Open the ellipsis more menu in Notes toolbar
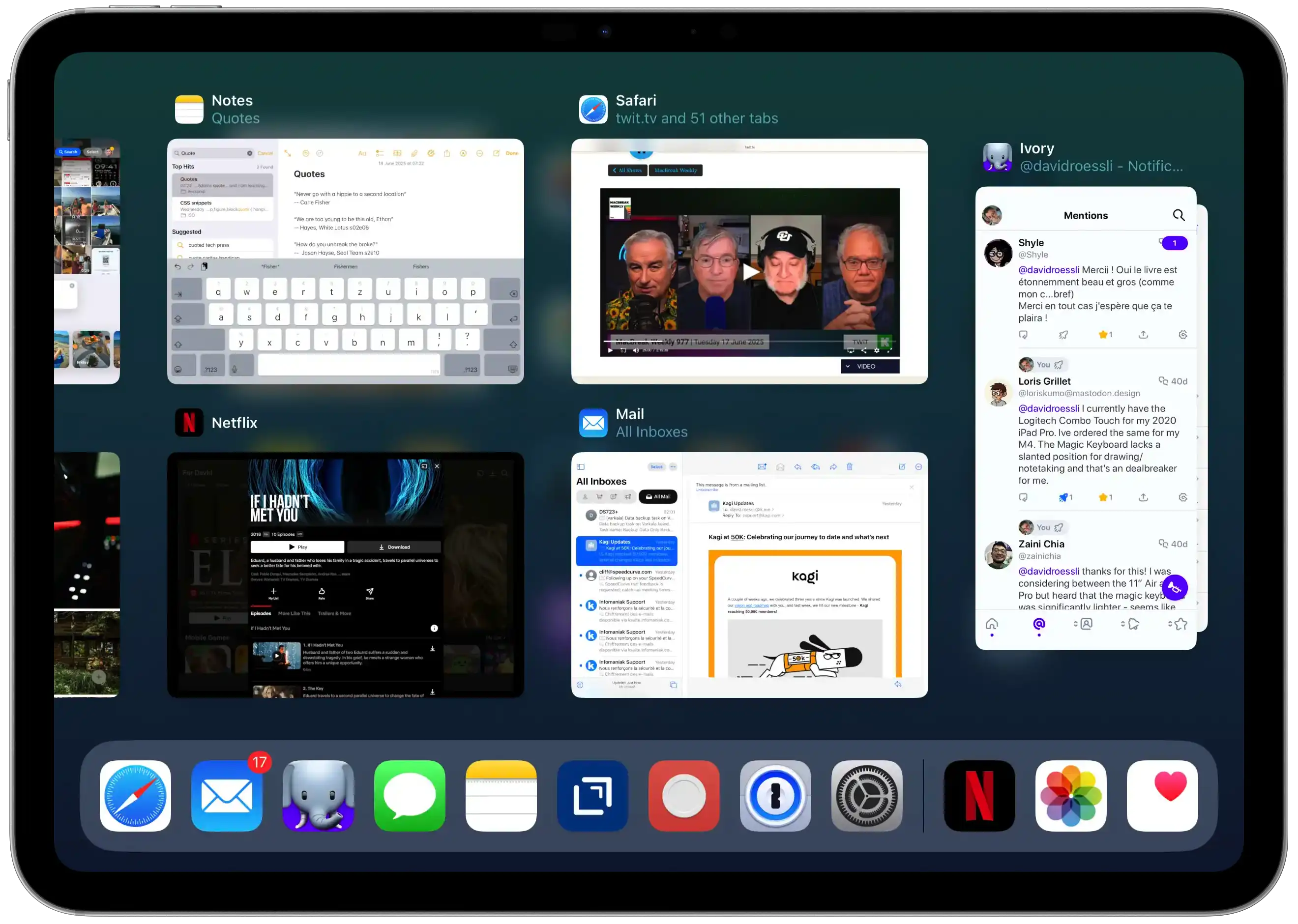 480,153
